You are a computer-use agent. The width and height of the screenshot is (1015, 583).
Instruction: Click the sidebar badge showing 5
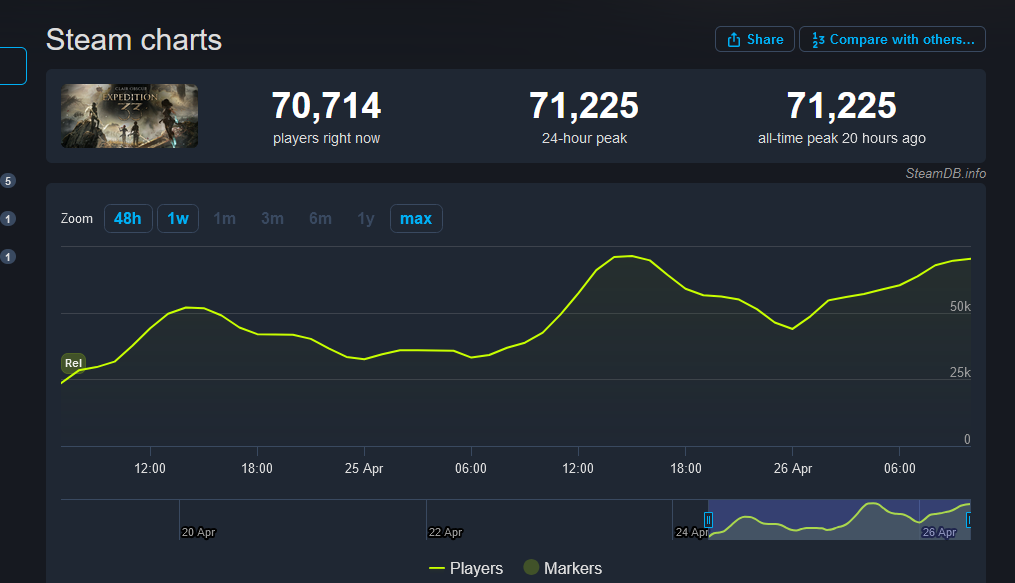point(8,181)
